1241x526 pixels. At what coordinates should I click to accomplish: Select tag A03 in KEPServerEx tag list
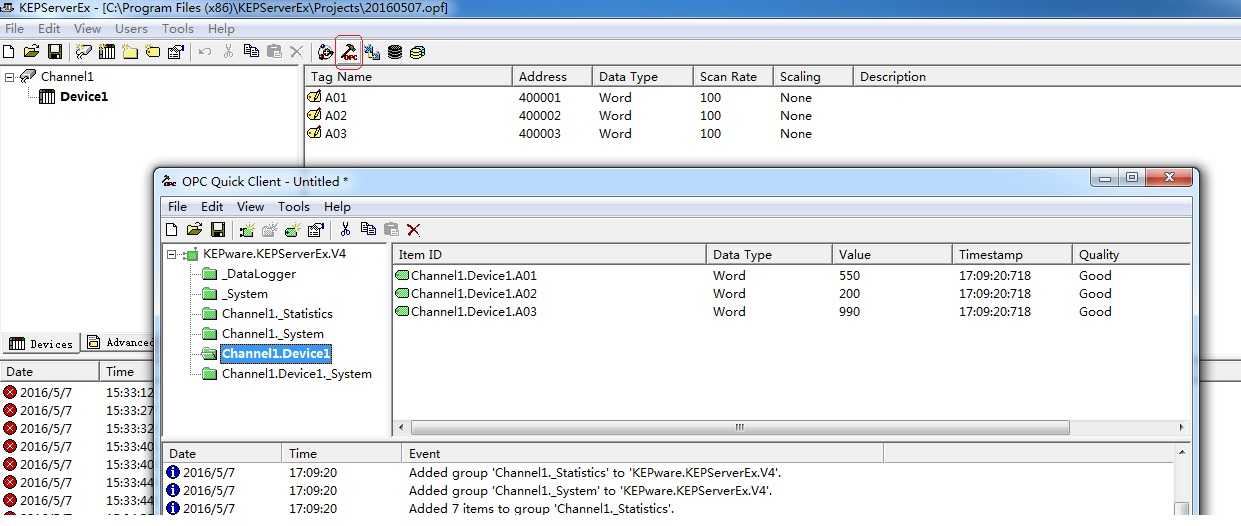[336, 134]
